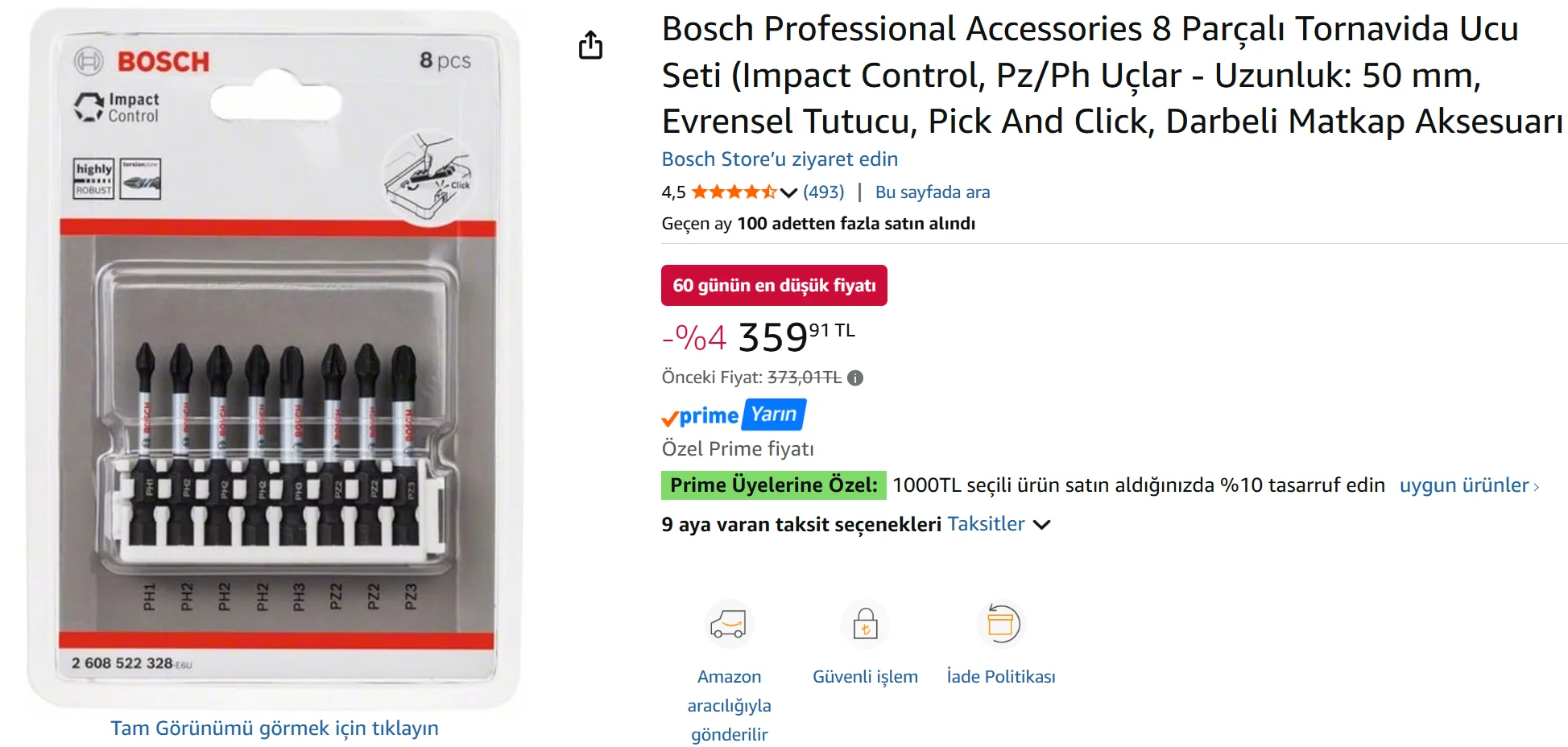This screenshot has width=1568, height=747.
Task: Open the Bosch bit set product image
Action: point(274,358)
